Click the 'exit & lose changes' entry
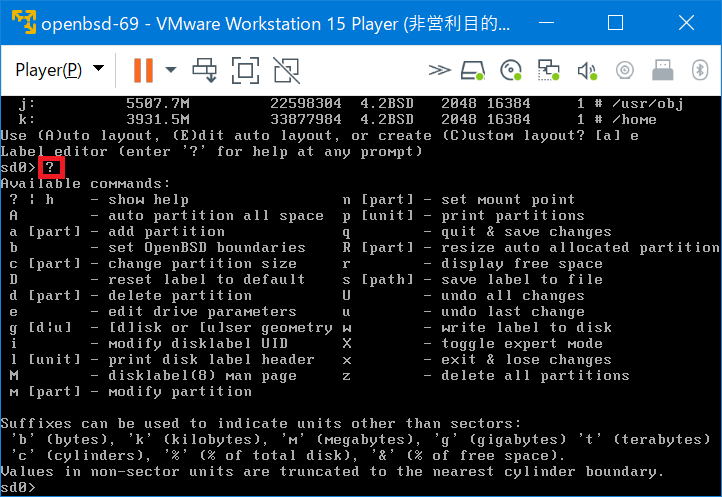This screenshot has height=497, width=722. pos(526,360)
